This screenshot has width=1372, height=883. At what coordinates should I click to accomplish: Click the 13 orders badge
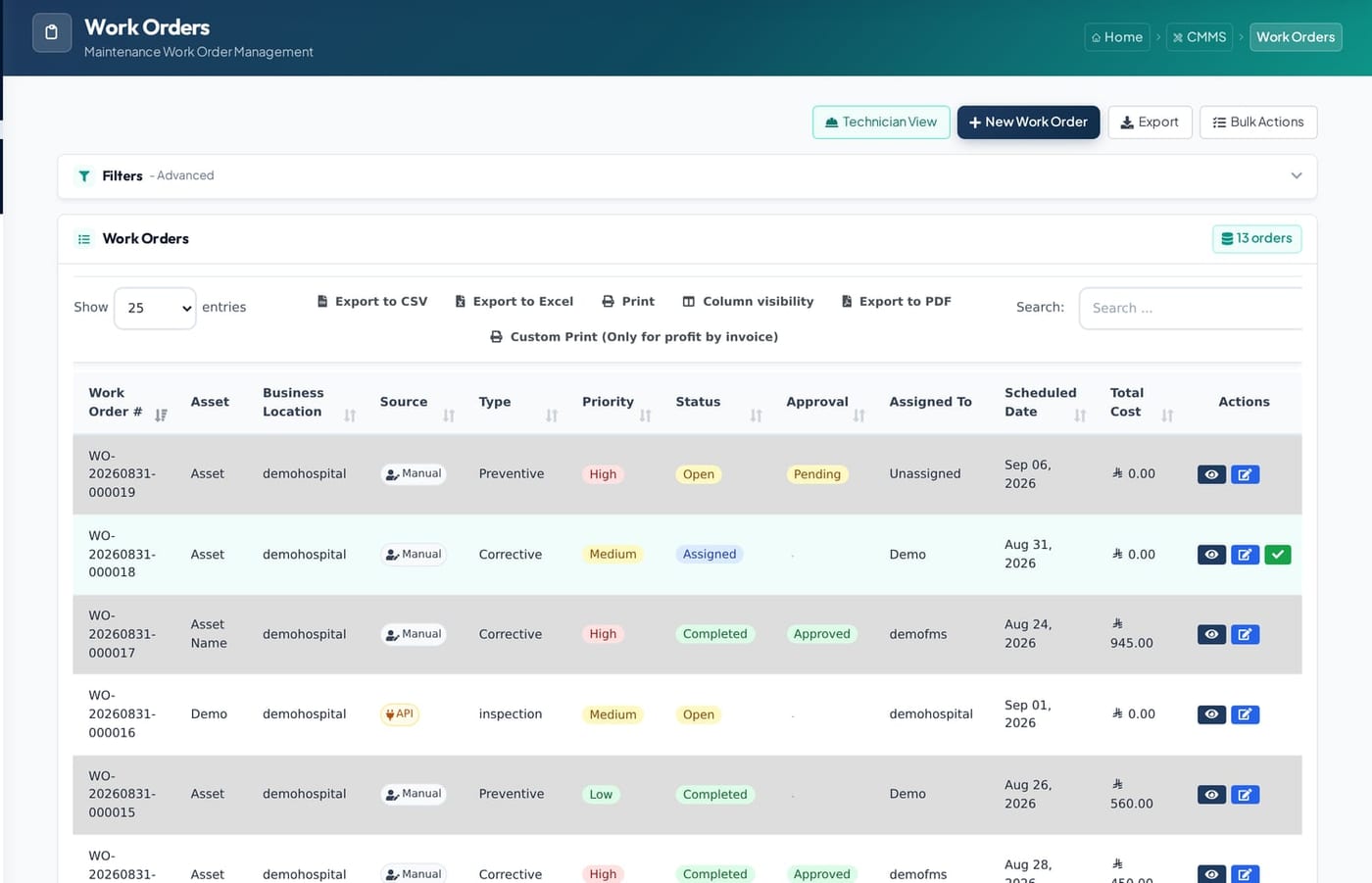click(x=1257, y=239)
